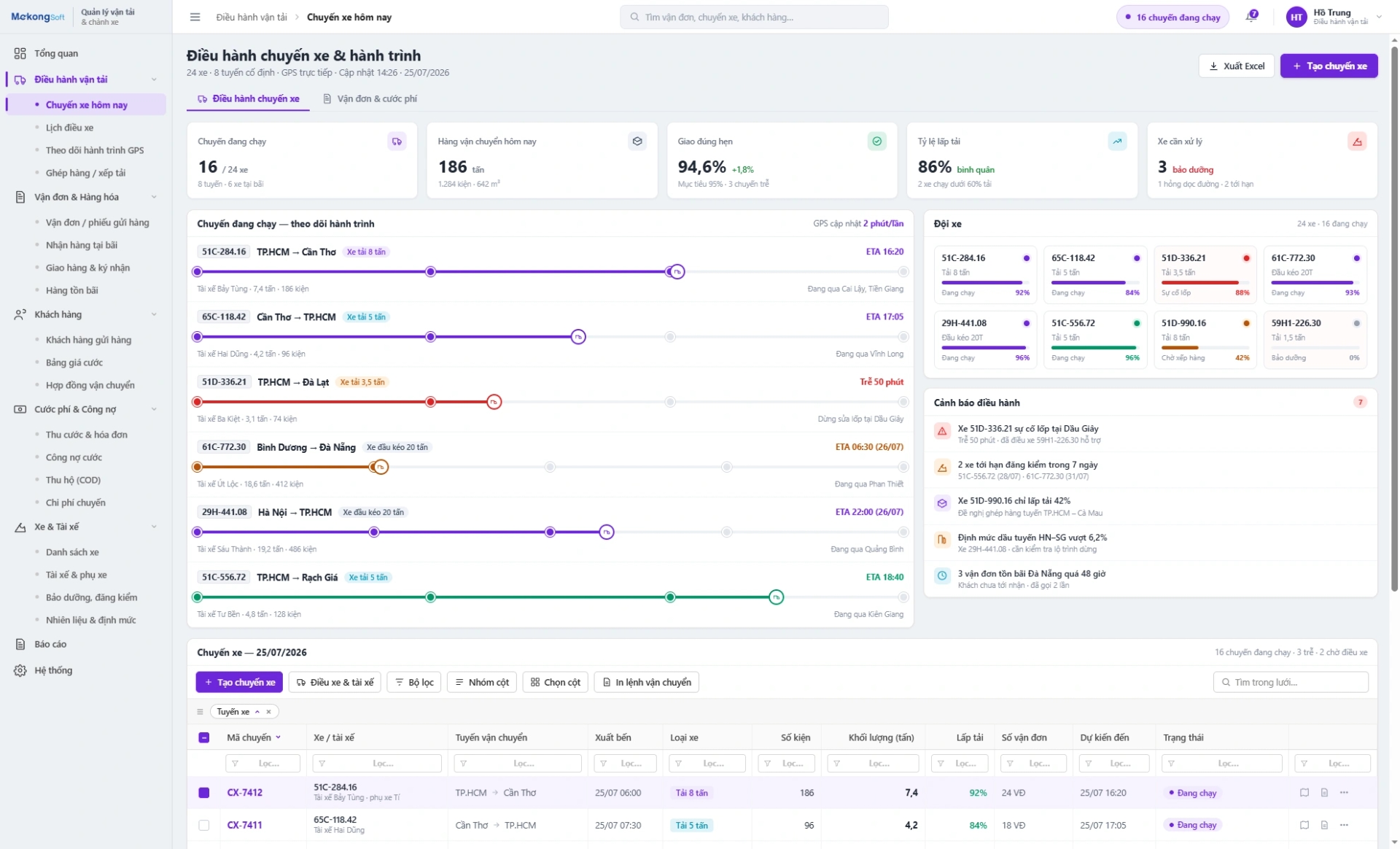Uncheck the CX-7412 row checkbox

tap(204, 792)
